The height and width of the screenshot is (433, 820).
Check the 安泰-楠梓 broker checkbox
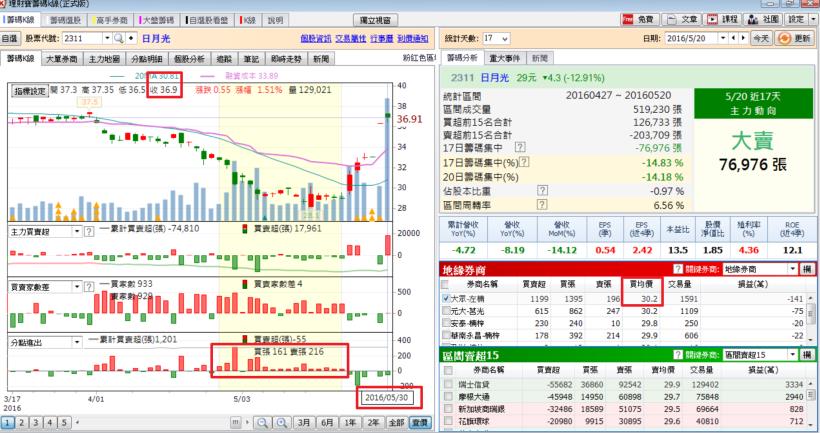coord(446,323)
